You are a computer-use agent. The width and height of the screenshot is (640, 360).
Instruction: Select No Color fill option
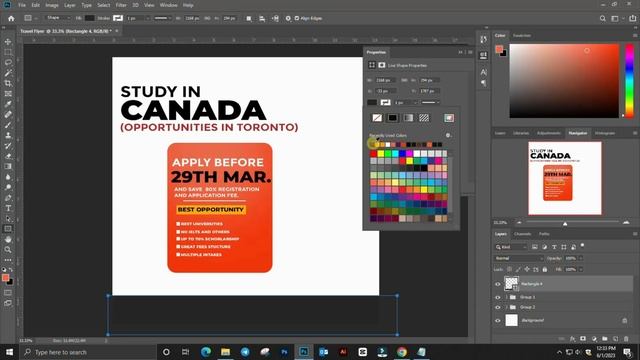[377, 118]
